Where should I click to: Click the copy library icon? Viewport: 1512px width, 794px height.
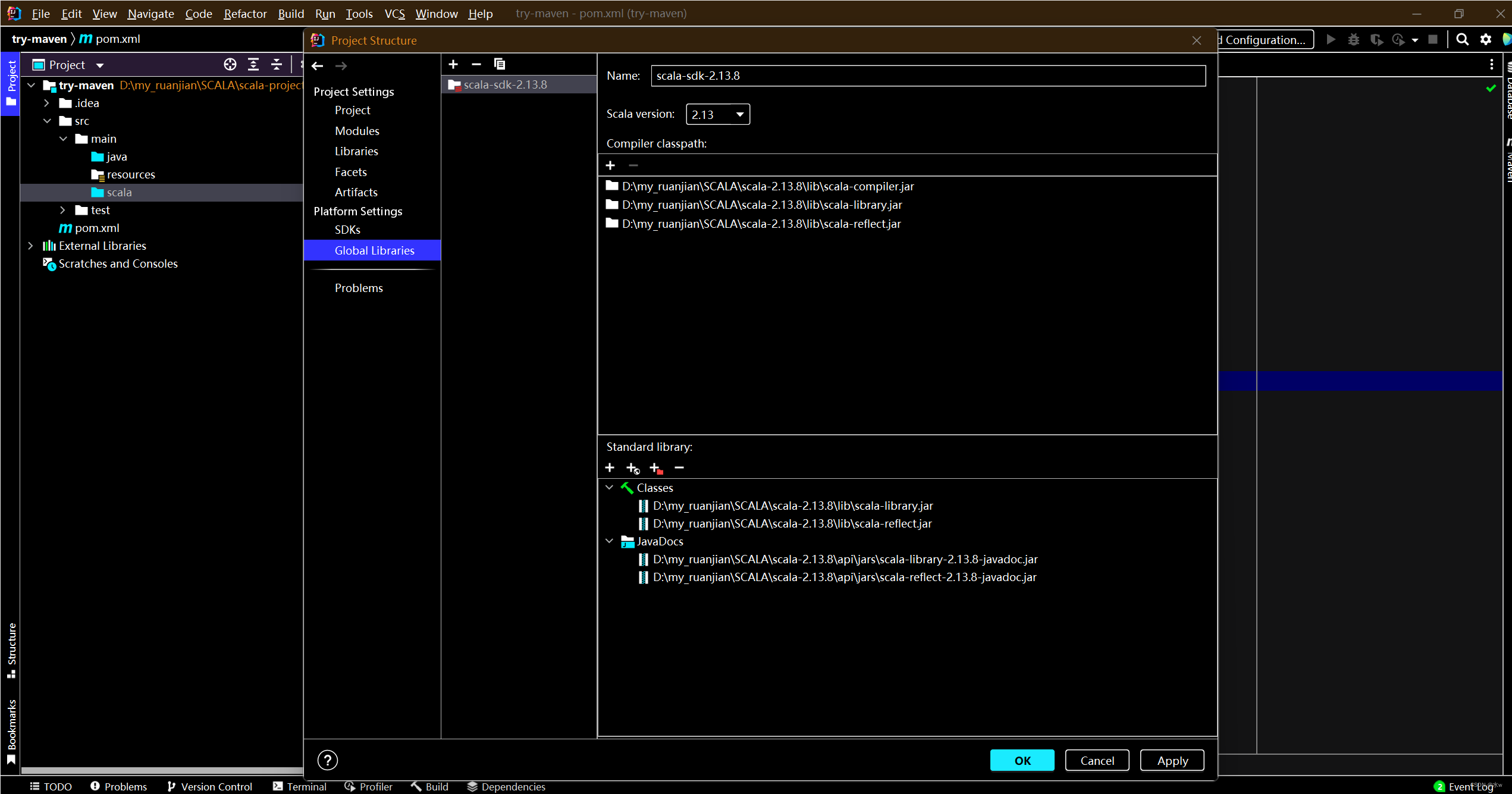(500, 64)
